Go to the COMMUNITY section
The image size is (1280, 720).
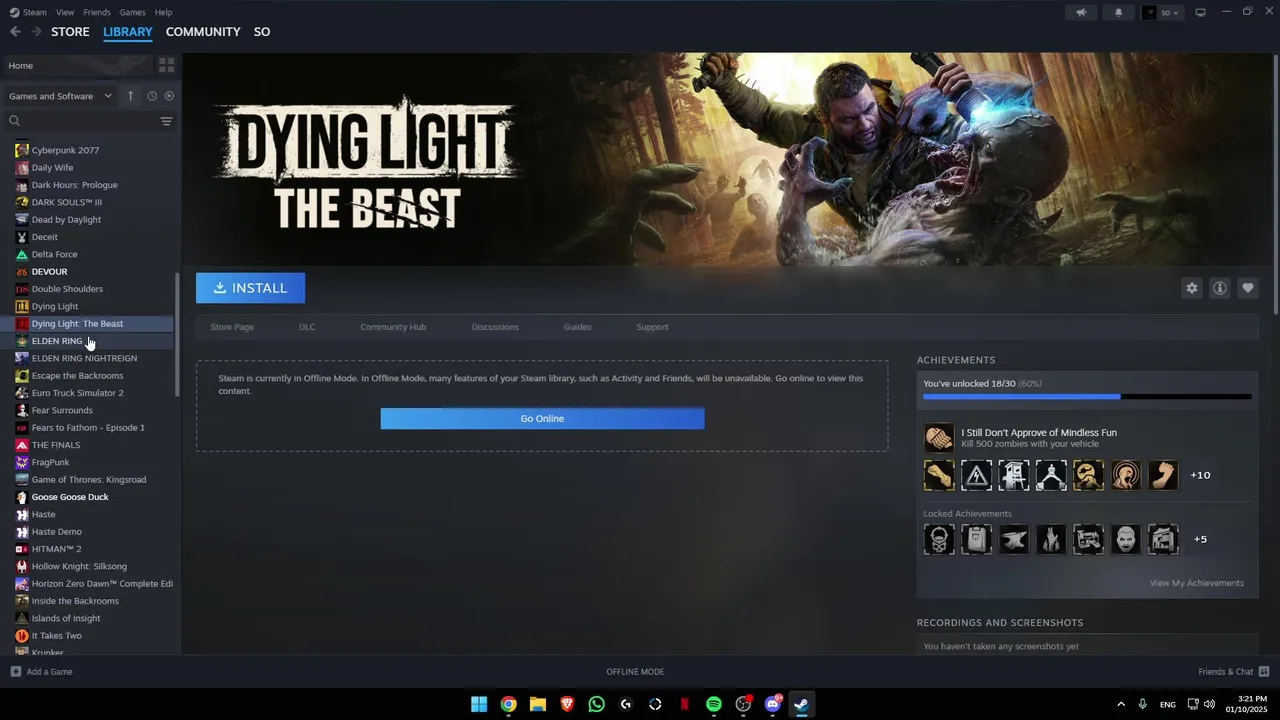click(x=203, y=32)
